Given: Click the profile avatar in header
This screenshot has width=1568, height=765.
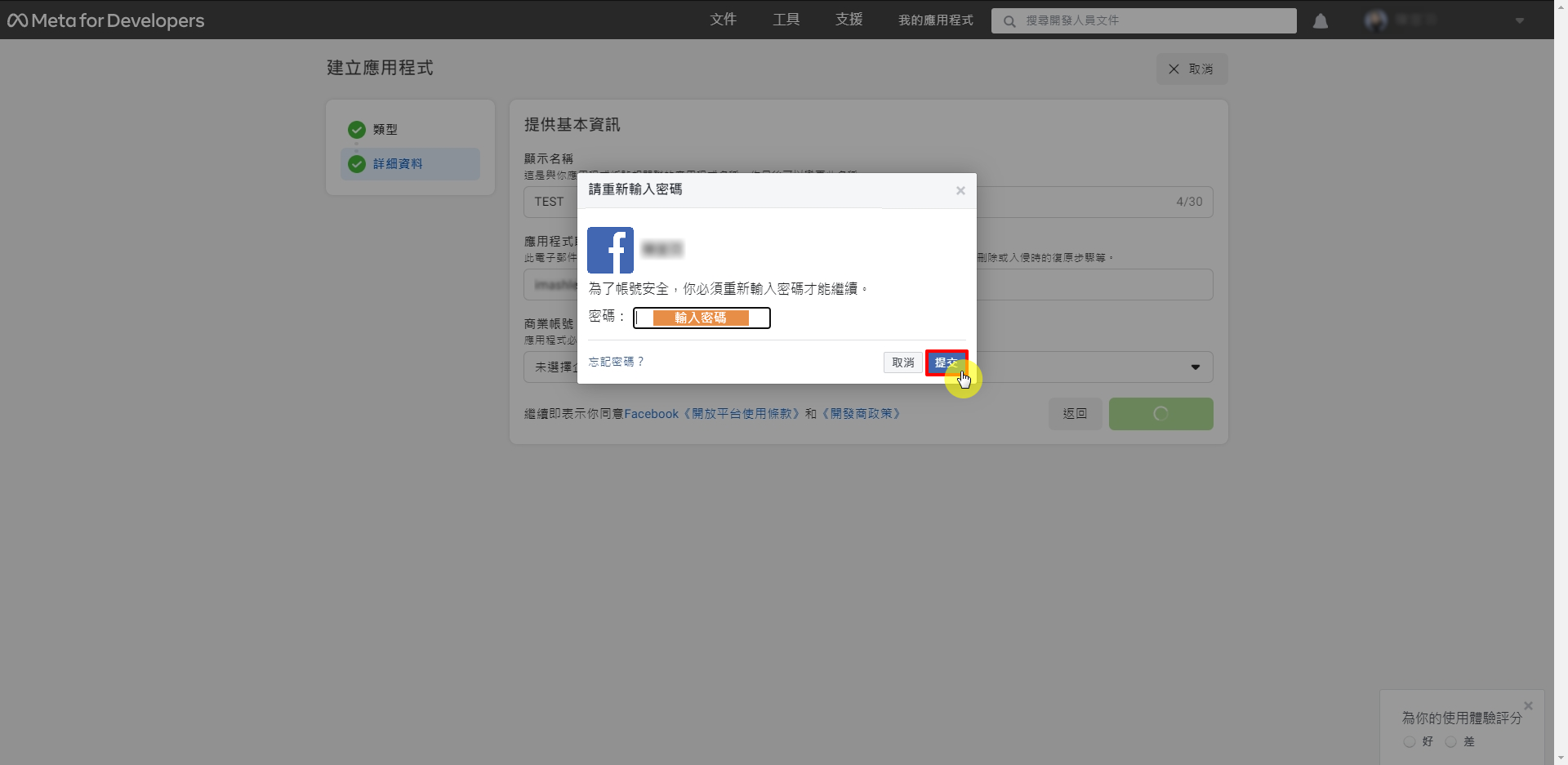Looking at the screenshot, I should [x=1375, y=20].
